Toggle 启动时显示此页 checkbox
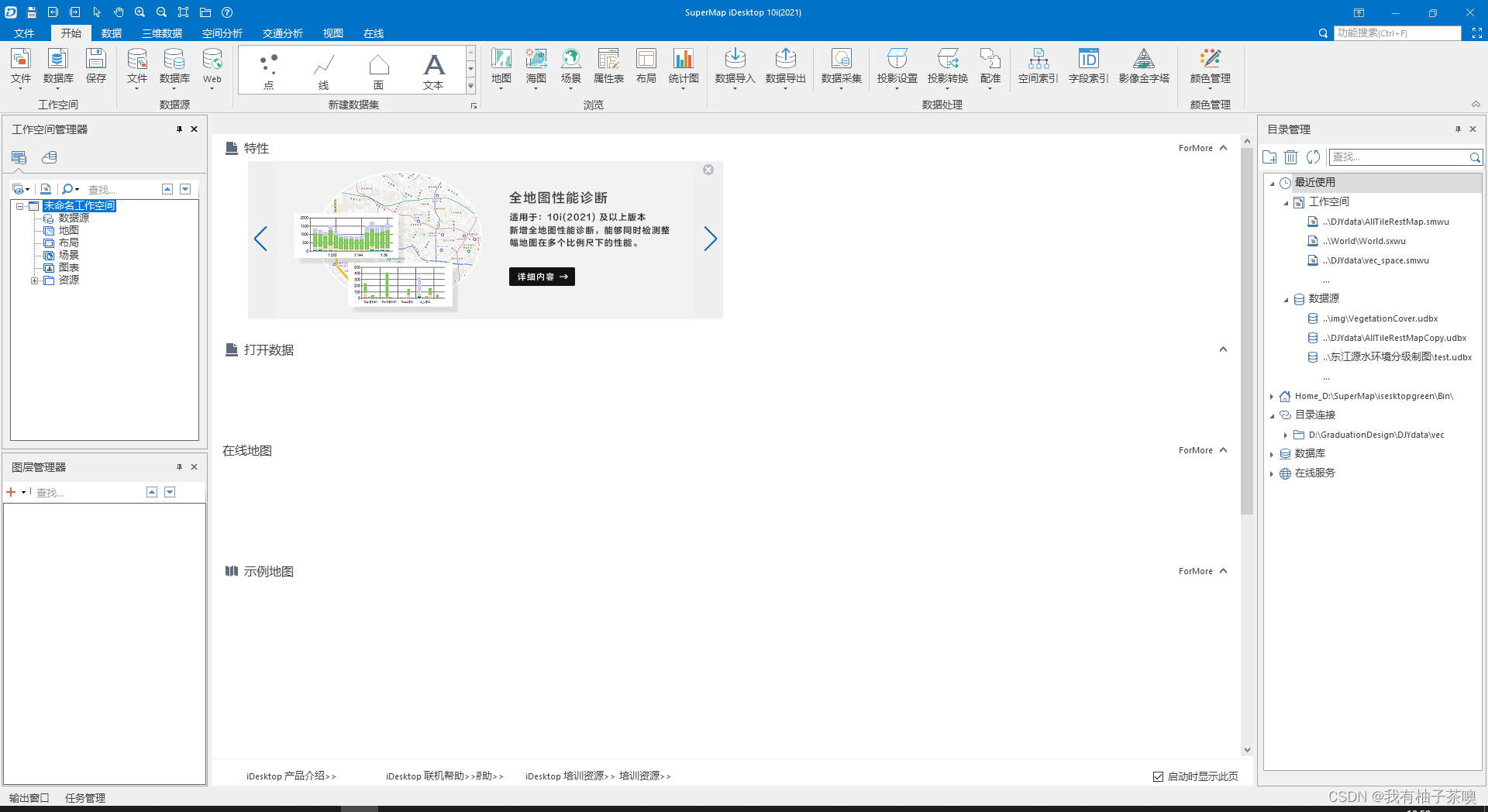This screenshot has width=1488, height=812. (x=1158, y=776)
